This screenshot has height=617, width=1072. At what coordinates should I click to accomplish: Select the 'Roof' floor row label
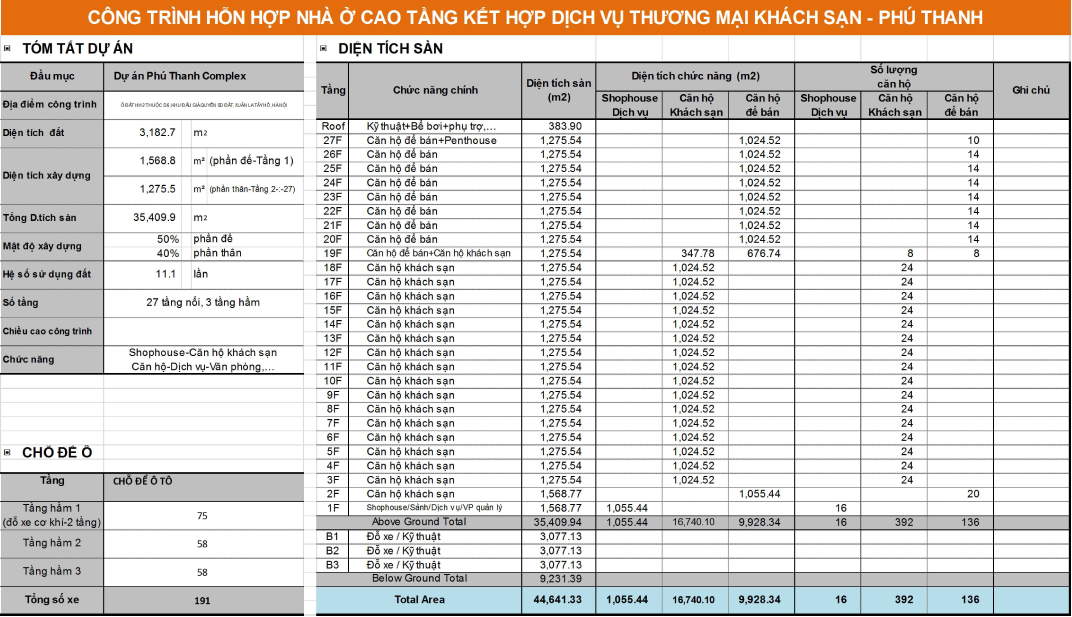coord(334,127)
